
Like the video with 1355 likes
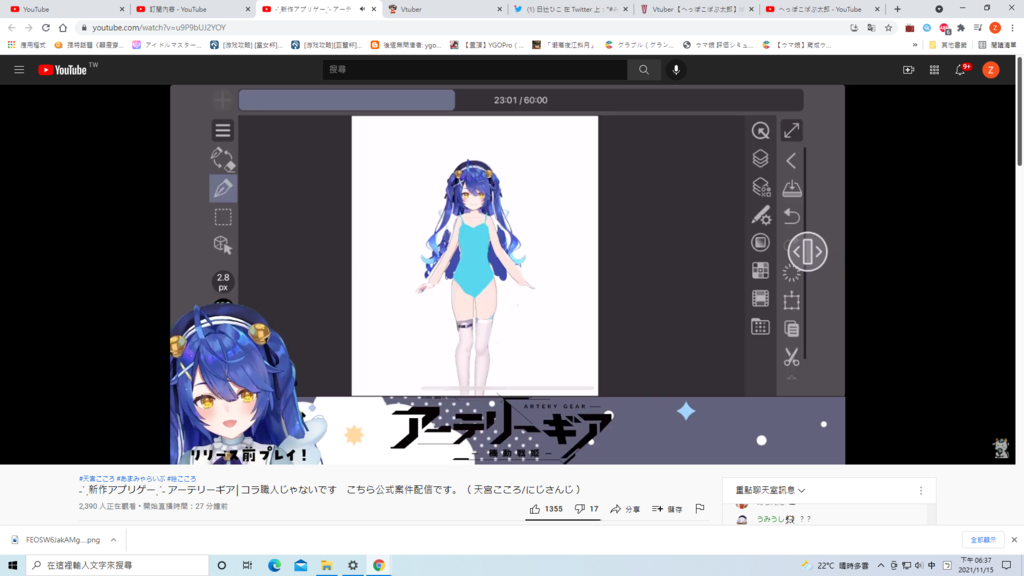click(x=546, y=509)
